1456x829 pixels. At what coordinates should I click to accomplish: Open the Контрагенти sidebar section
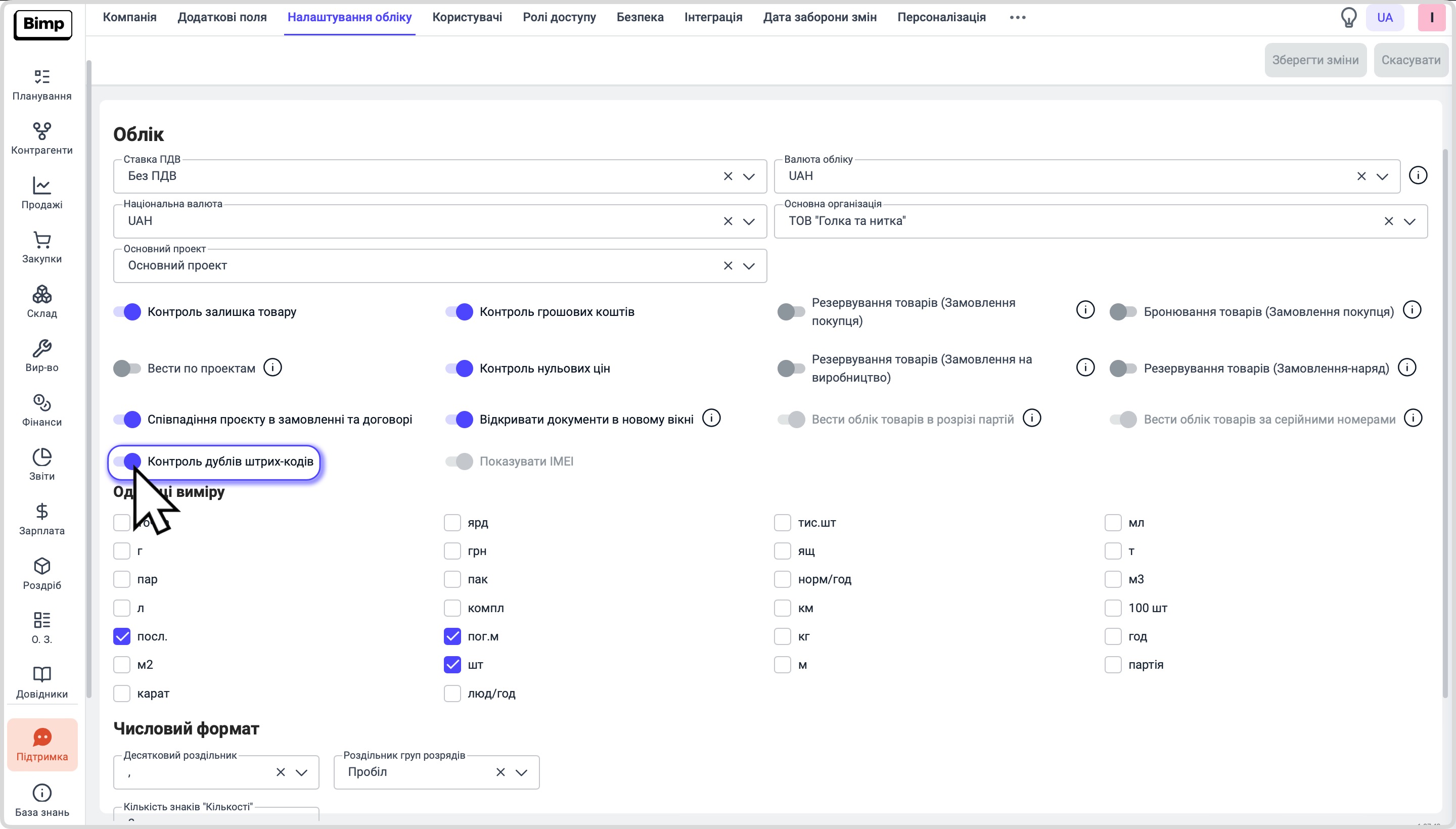[x=42, y=139]
